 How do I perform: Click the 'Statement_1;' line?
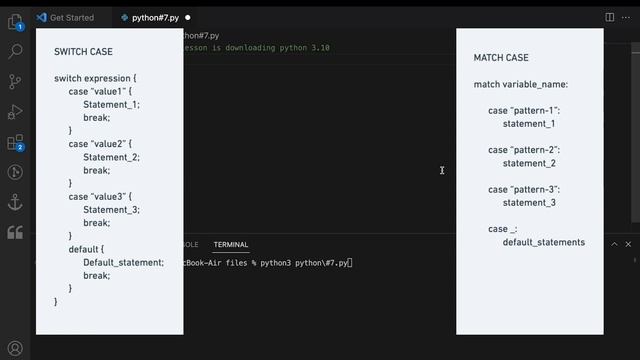point(111,104)
